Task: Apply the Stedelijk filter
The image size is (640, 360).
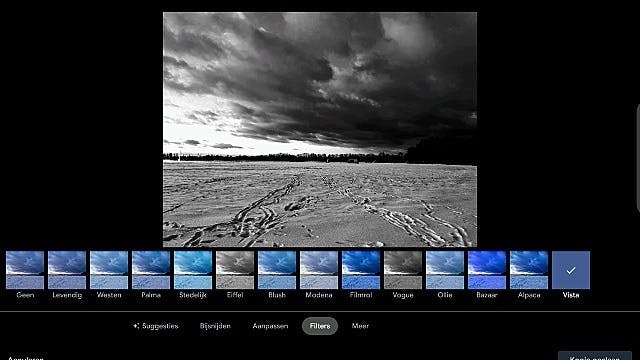Action: point(193,270)
